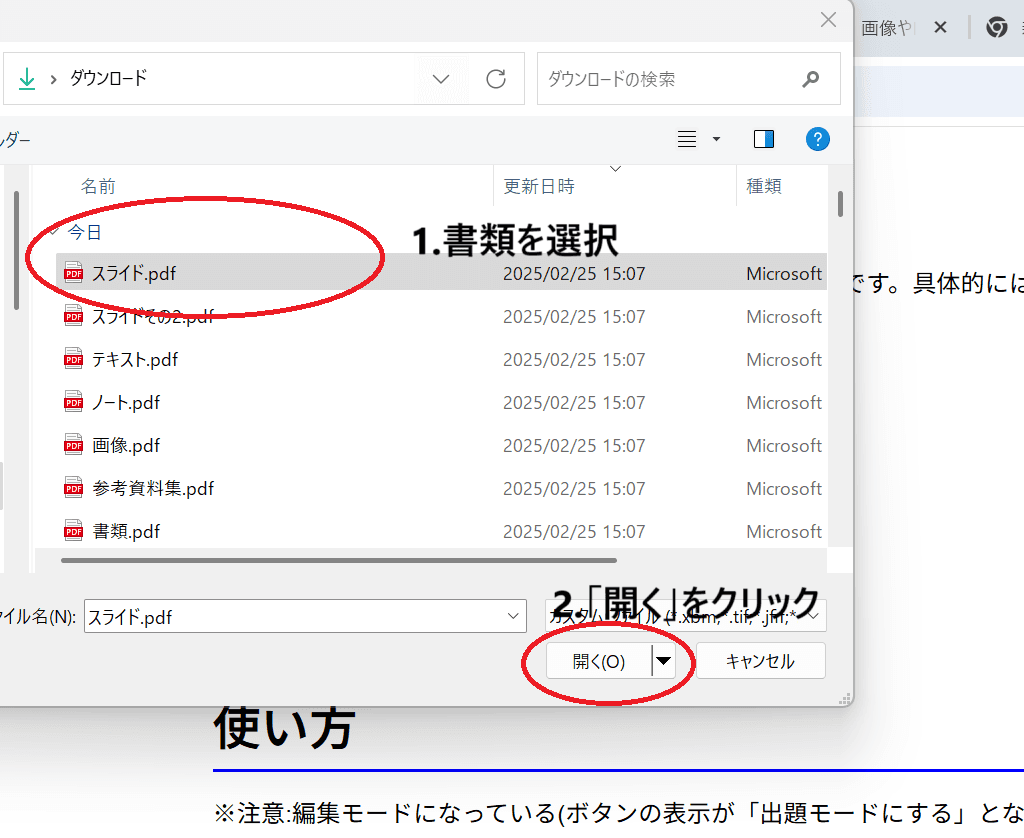Click the horizontal scrollbar of file list
The height and width of the screenshot is (838, 1024).
coord(339,560)
